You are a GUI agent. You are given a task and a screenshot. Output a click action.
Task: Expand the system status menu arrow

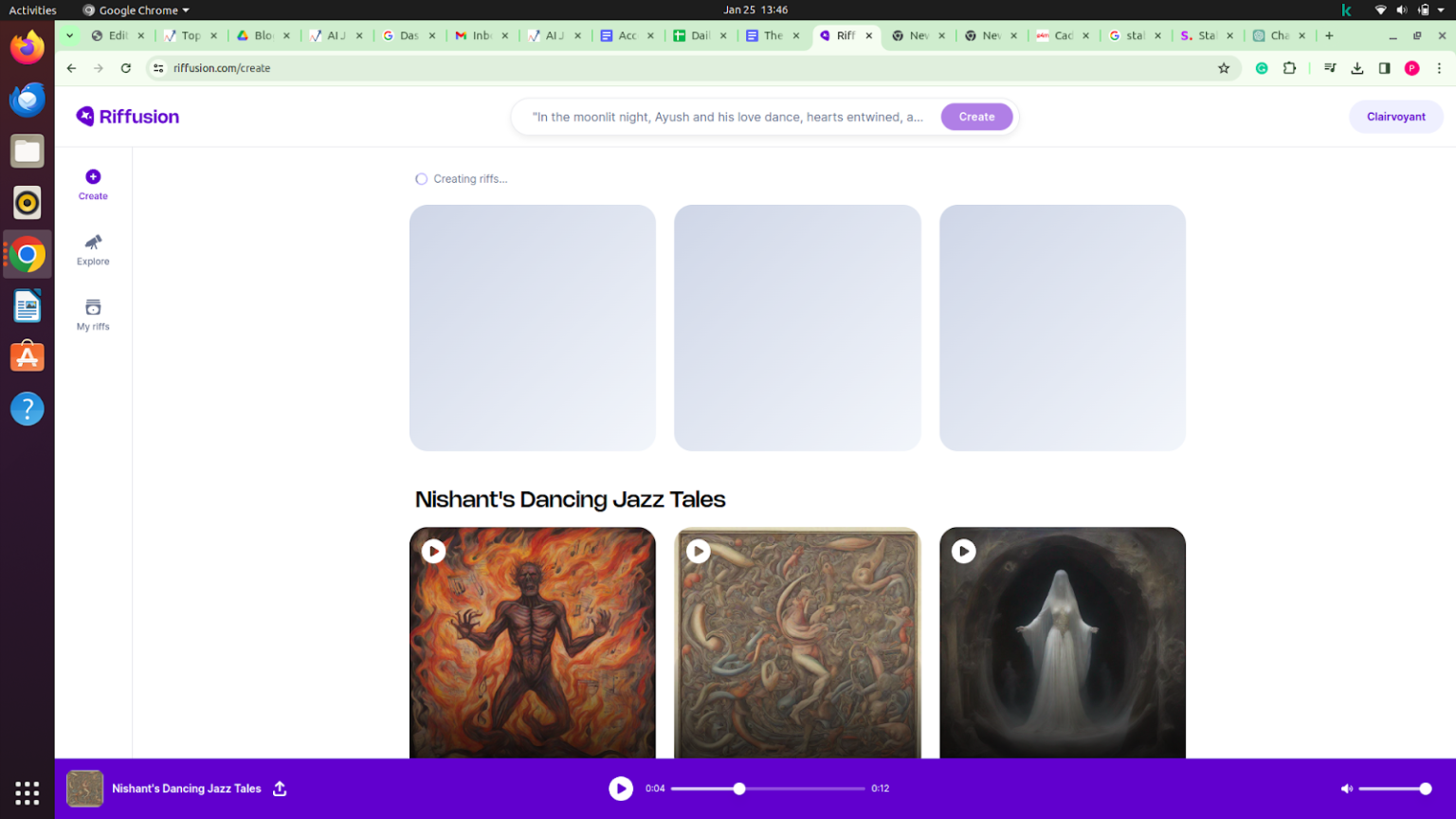coord(1441,10)
